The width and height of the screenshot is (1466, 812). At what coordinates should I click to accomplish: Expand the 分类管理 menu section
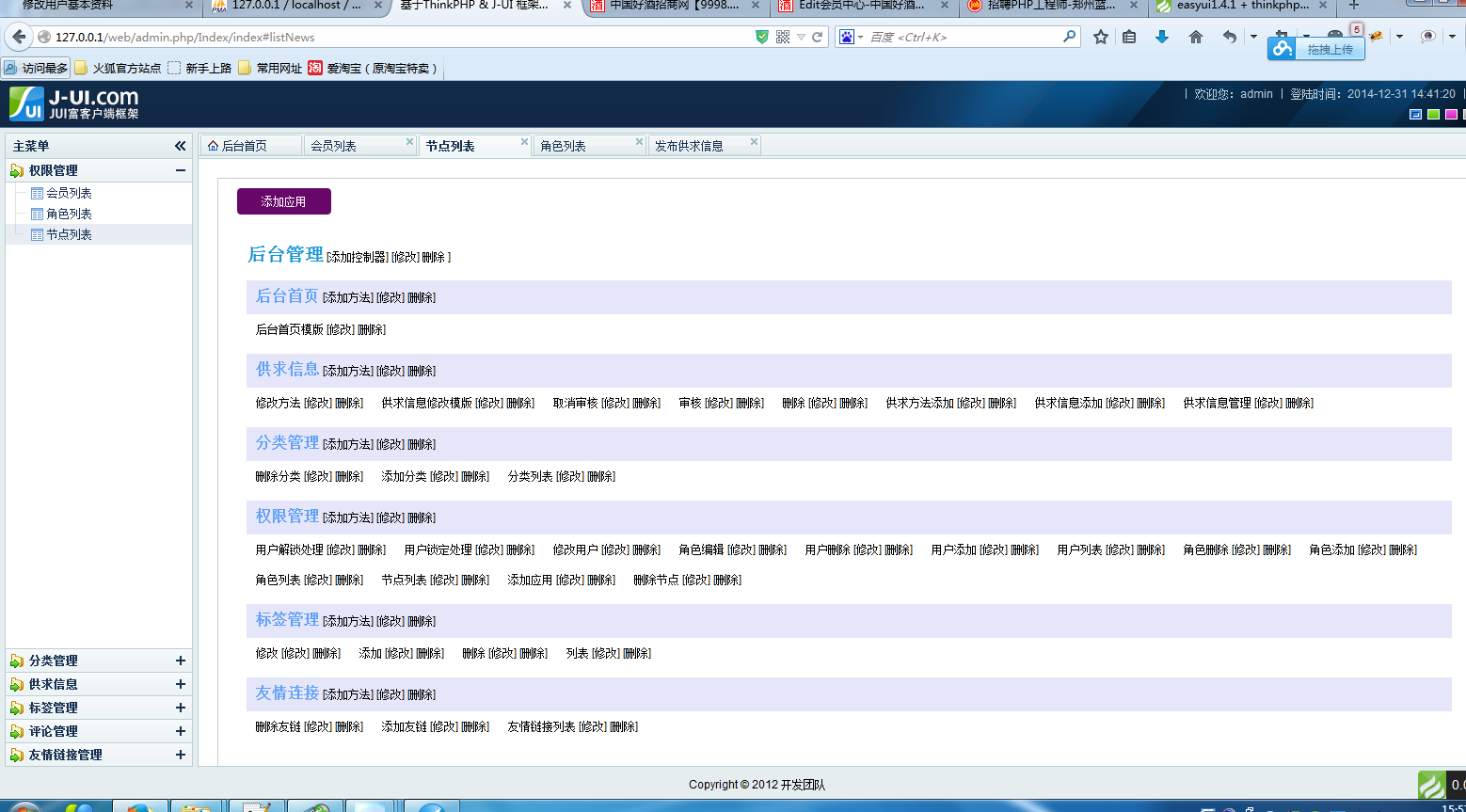tap(180, 661)
